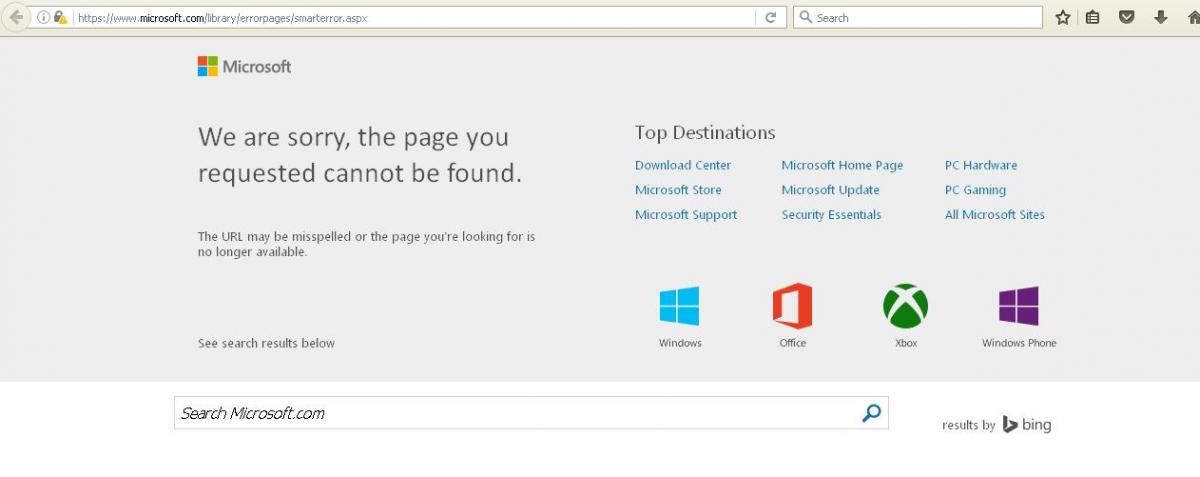This screenshot has height=477, width=1200.
Task: Open the Xbox logo tile
Action: [905, 306]
